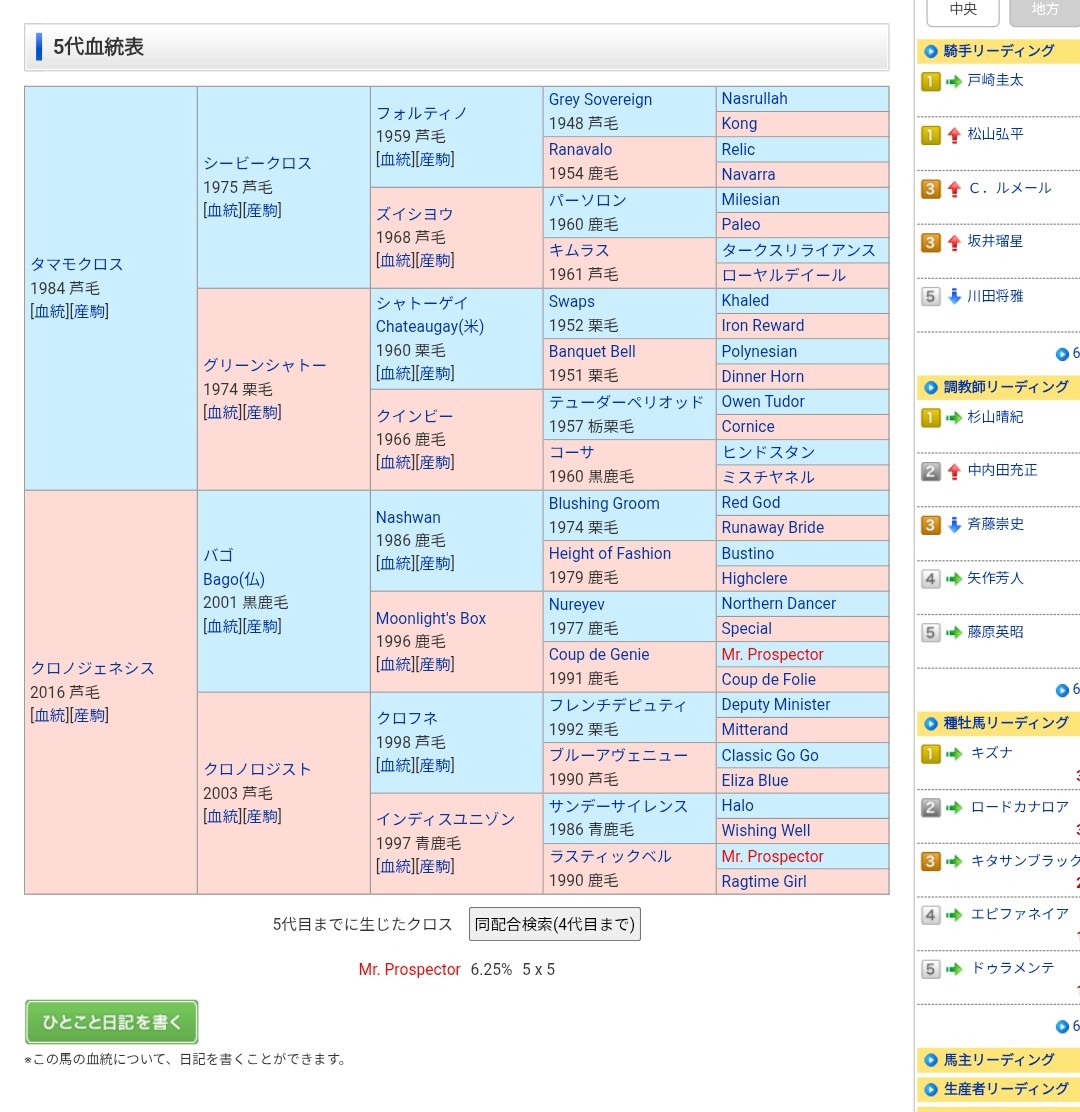Open the タマモクロス horse link

(77, 264)
